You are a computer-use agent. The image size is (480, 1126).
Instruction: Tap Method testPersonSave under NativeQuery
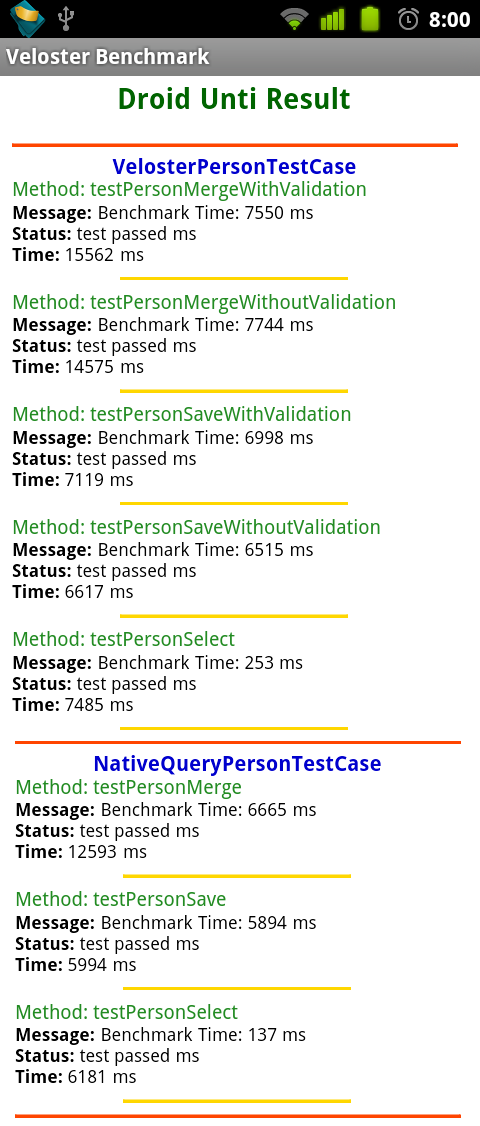point(121,900)
